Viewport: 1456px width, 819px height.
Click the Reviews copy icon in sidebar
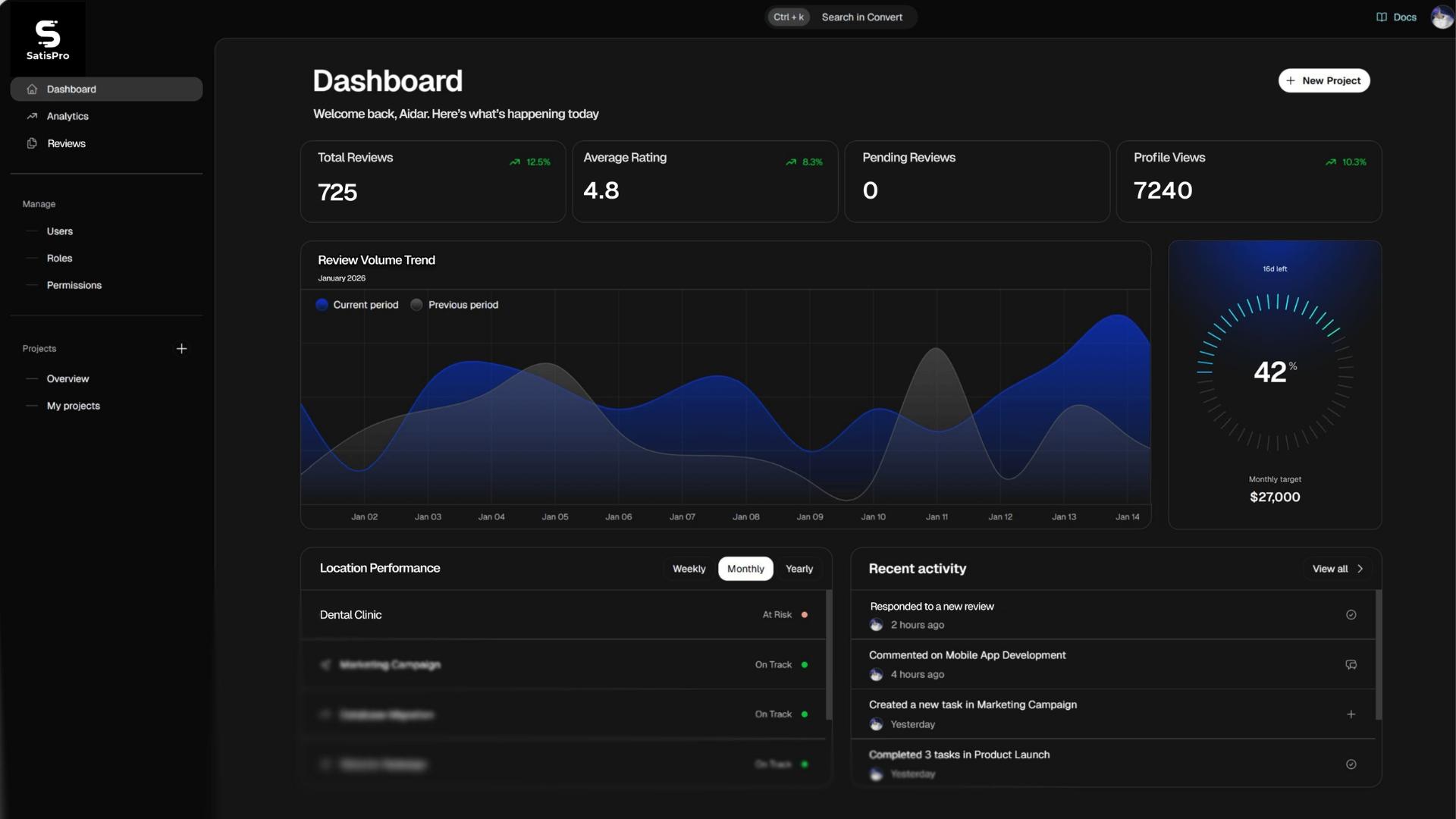pos(32,143)
